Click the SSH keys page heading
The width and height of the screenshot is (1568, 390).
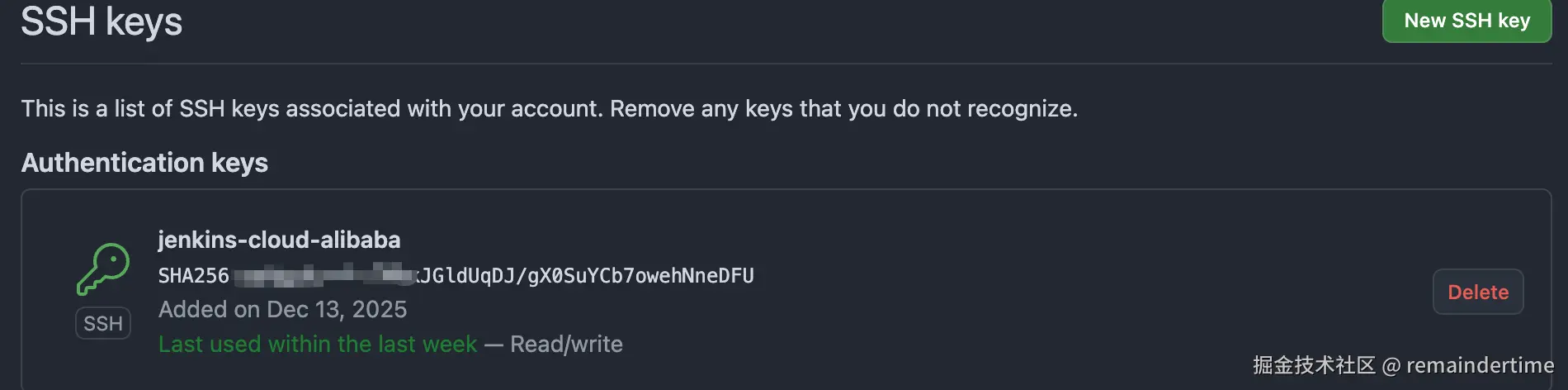click(102, 21)
